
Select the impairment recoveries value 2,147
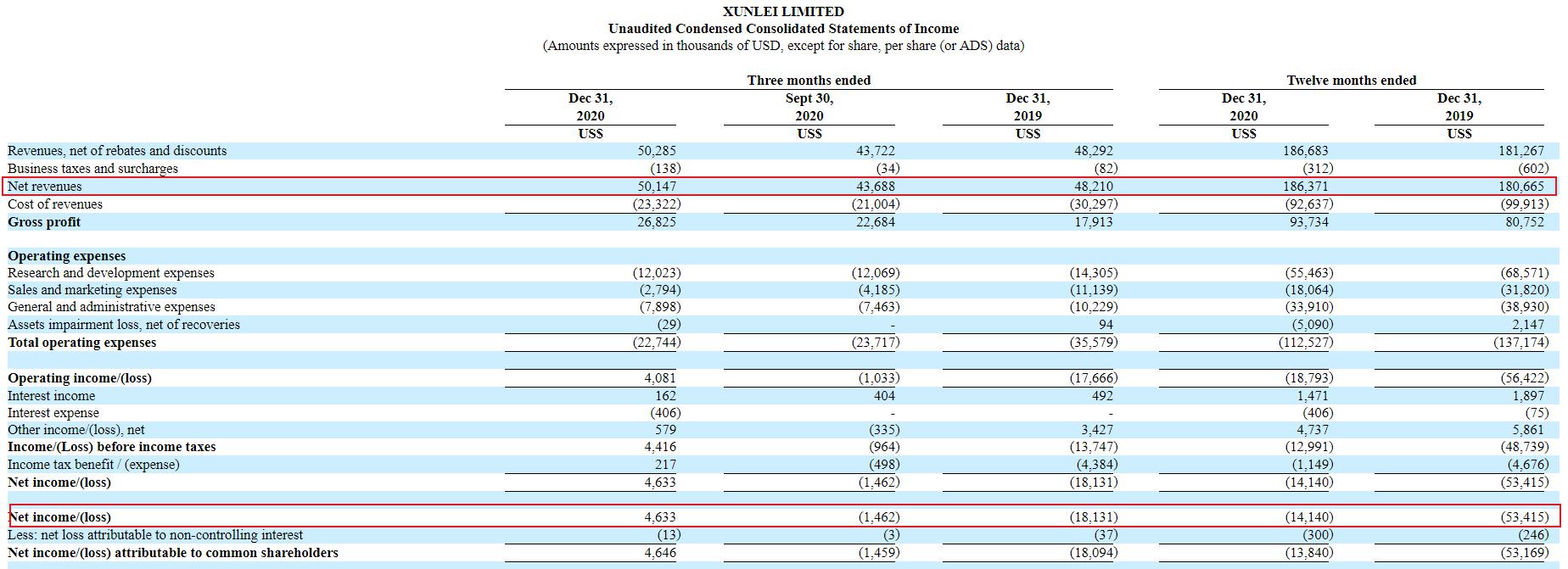point(1528,325)
